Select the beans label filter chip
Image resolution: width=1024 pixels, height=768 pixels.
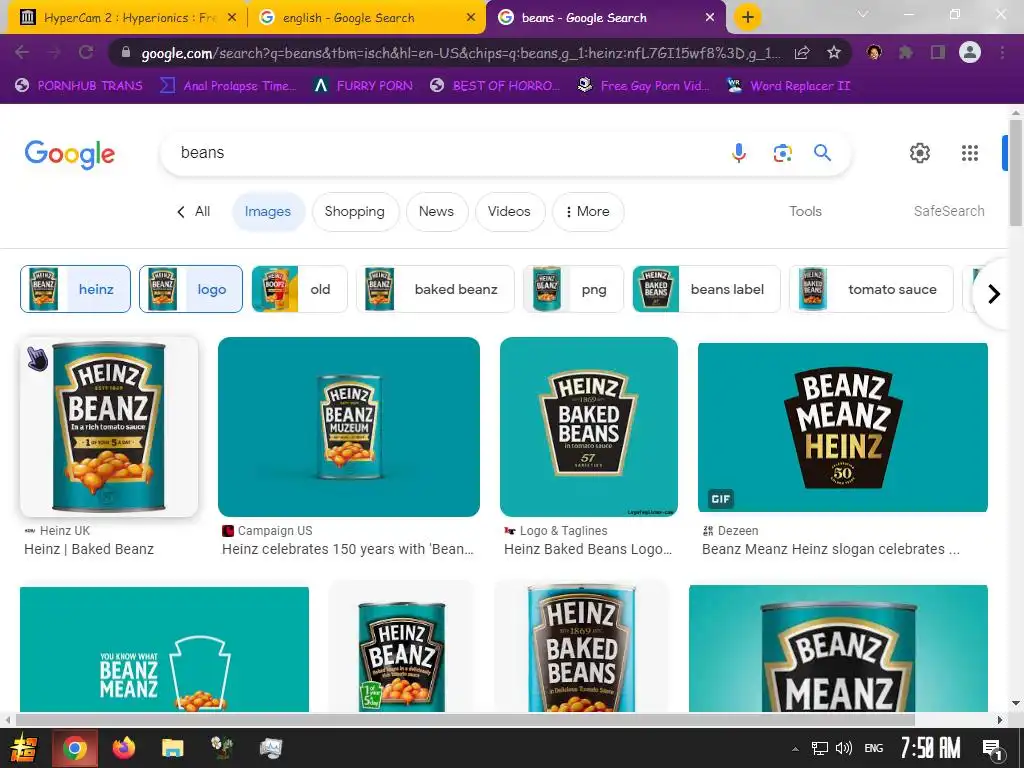pyautogui.click(x=707, y=289)
